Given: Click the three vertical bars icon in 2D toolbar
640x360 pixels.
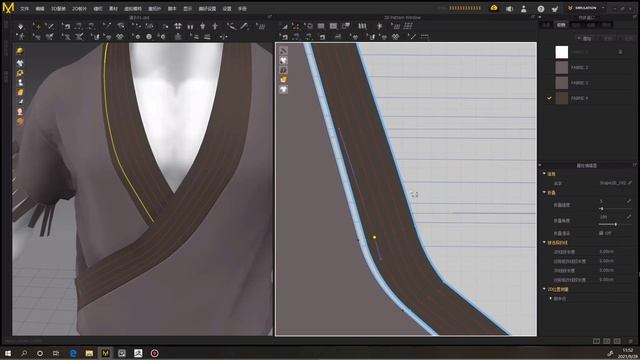Looking at the screenshot, I should (362, 26).
